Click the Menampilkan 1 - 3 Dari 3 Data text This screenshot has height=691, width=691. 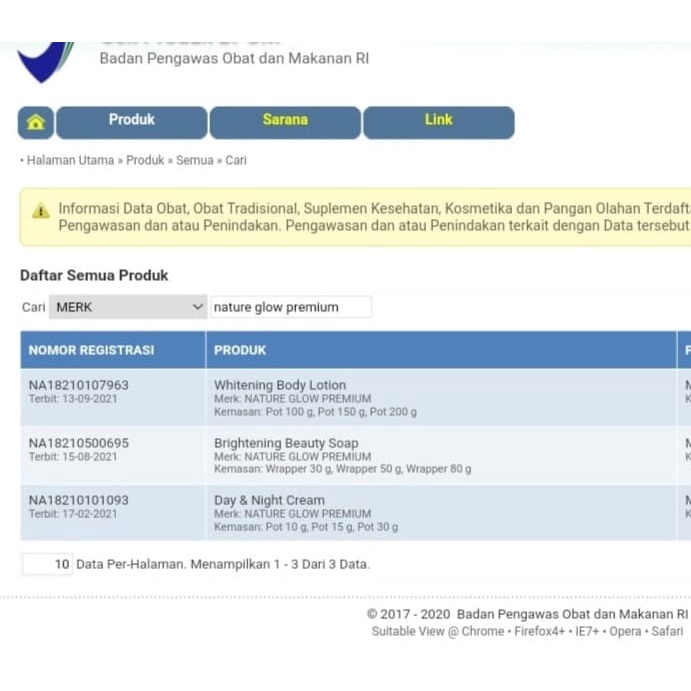point(280,564)
